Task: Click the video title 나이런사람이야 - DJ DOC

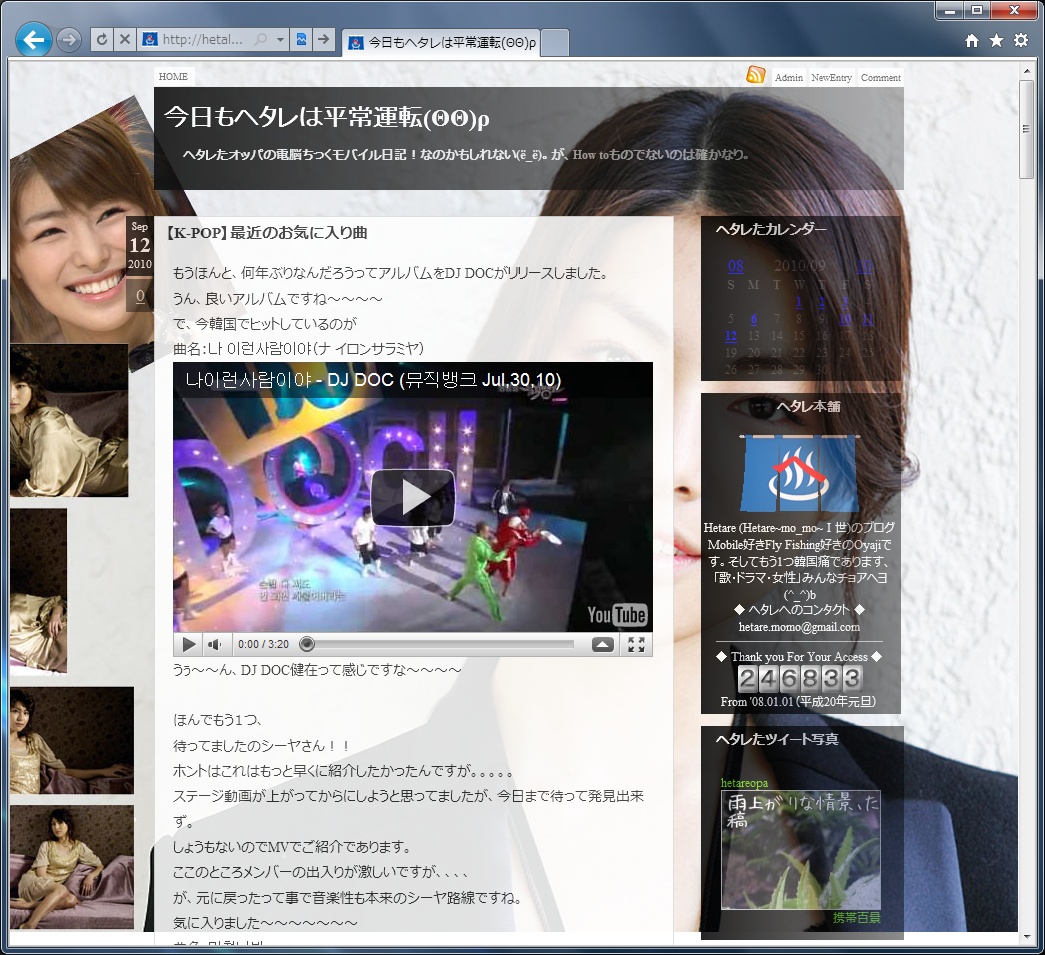Action: [373, 380]
